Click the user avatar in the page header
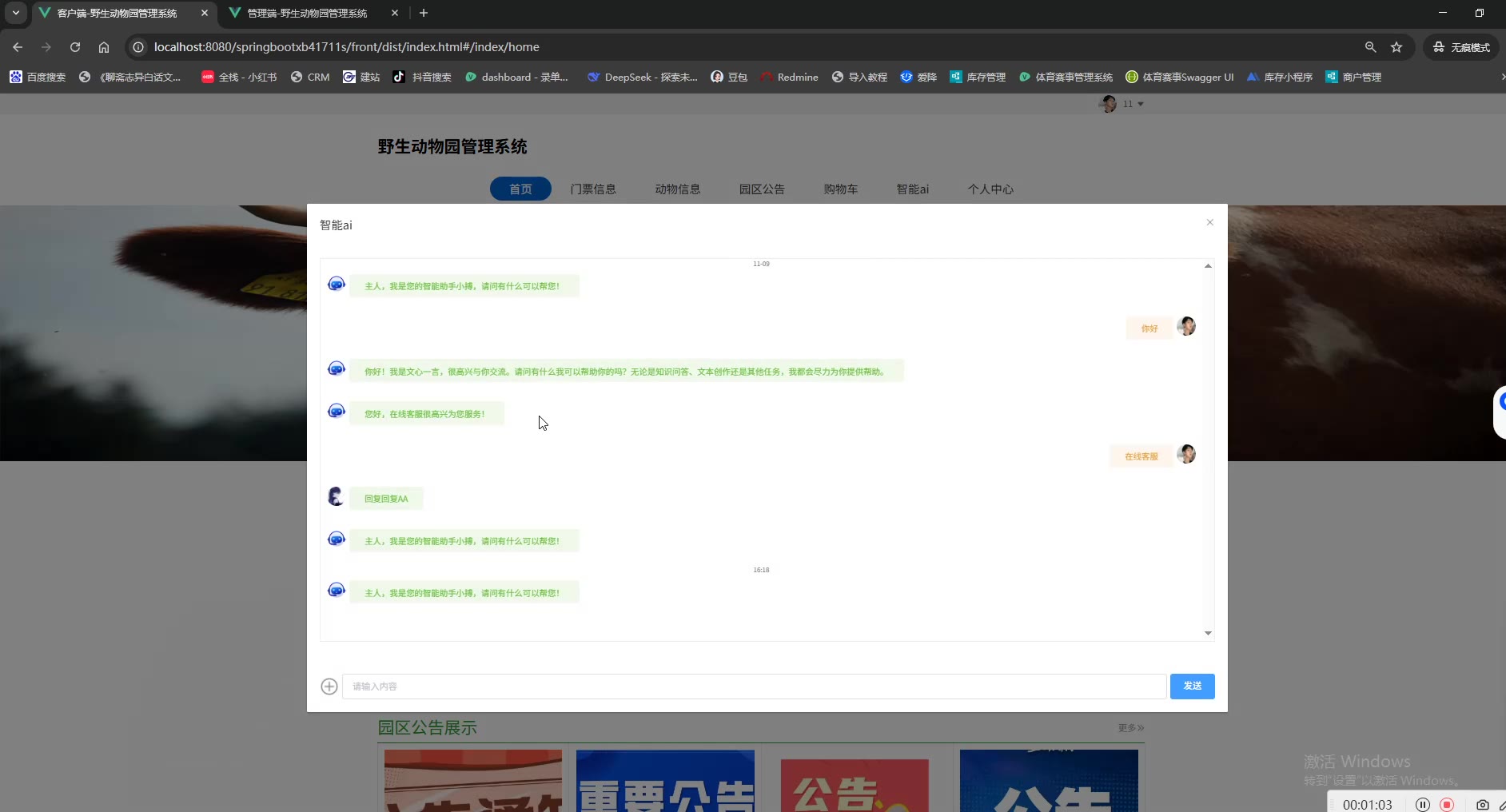The height and width of the screenshot is (812, 1506). [1108, 104]
